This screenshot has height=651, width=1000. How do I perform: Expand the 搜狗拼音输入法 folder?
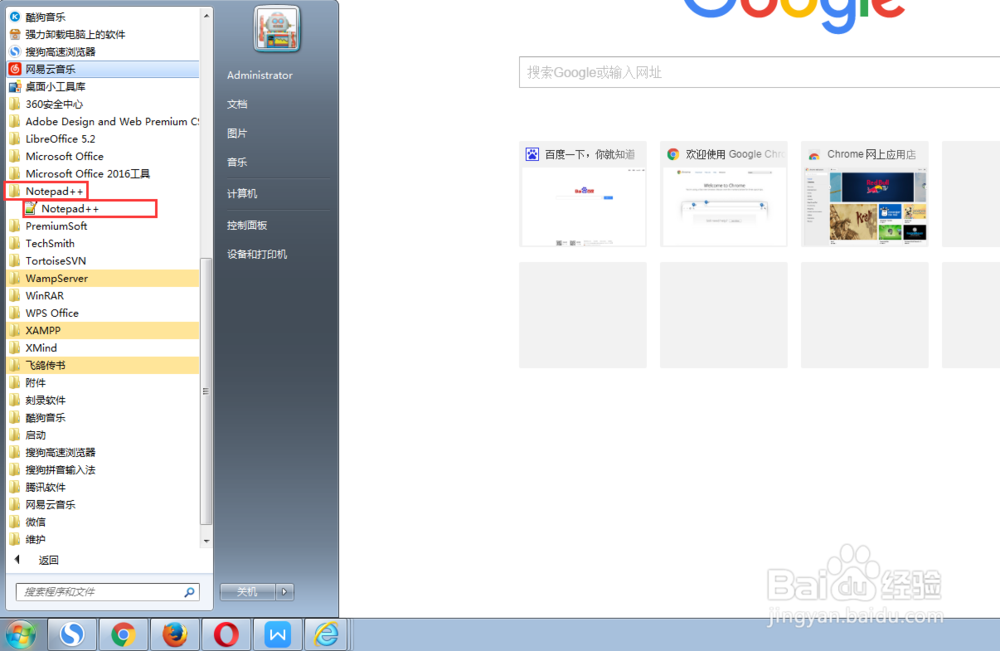pos(102,470)
